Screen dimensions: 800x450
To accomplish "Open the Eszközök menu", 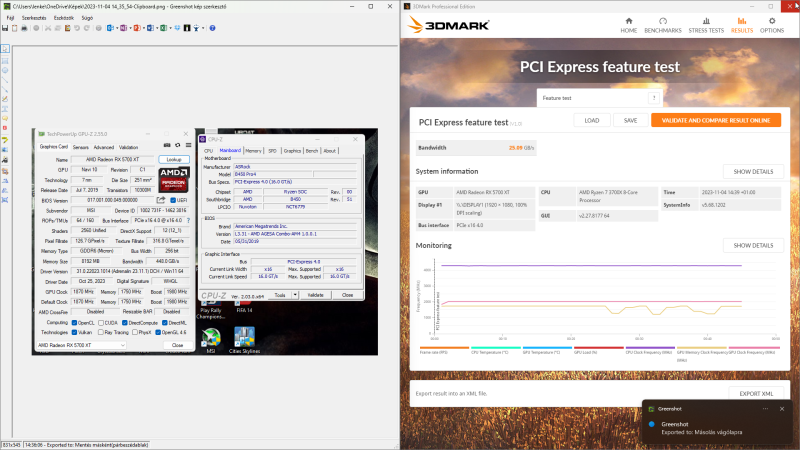I will (64, 18).
